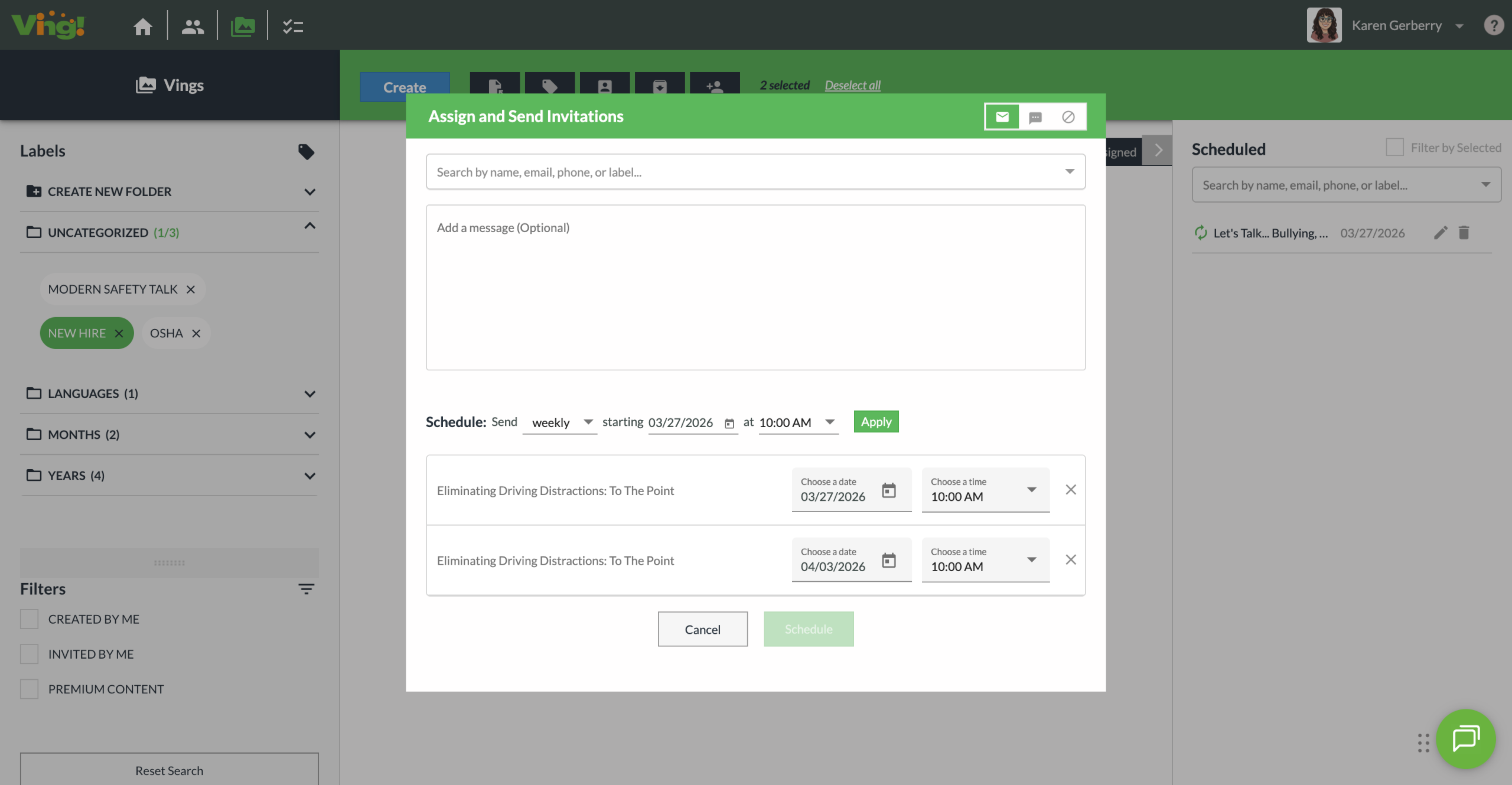Viewport: 1512px width, 785px height.
Task: Expand the Languages folder
Action: [x=309, y=393]
